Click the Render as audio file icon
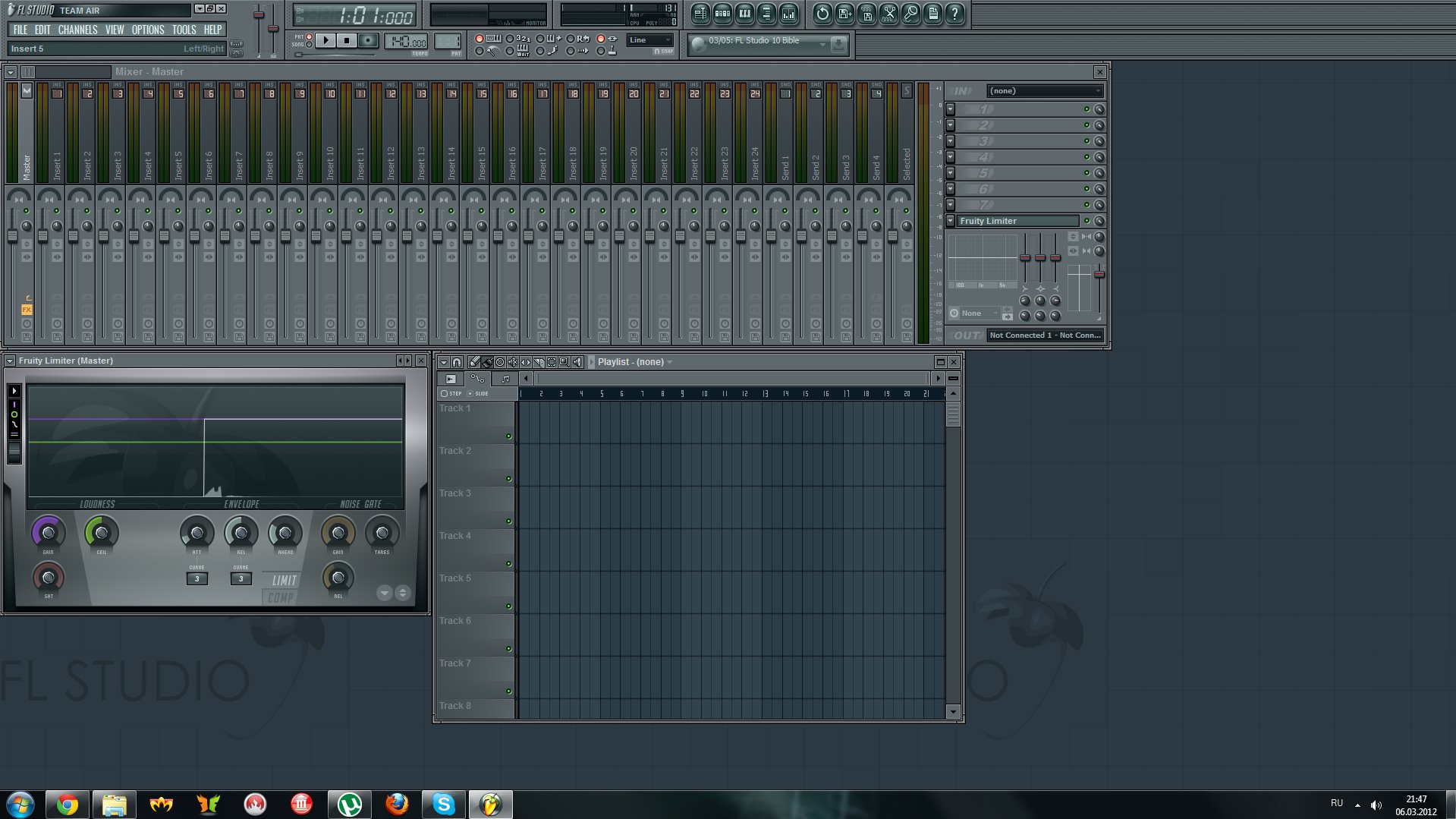 (866, 13)
